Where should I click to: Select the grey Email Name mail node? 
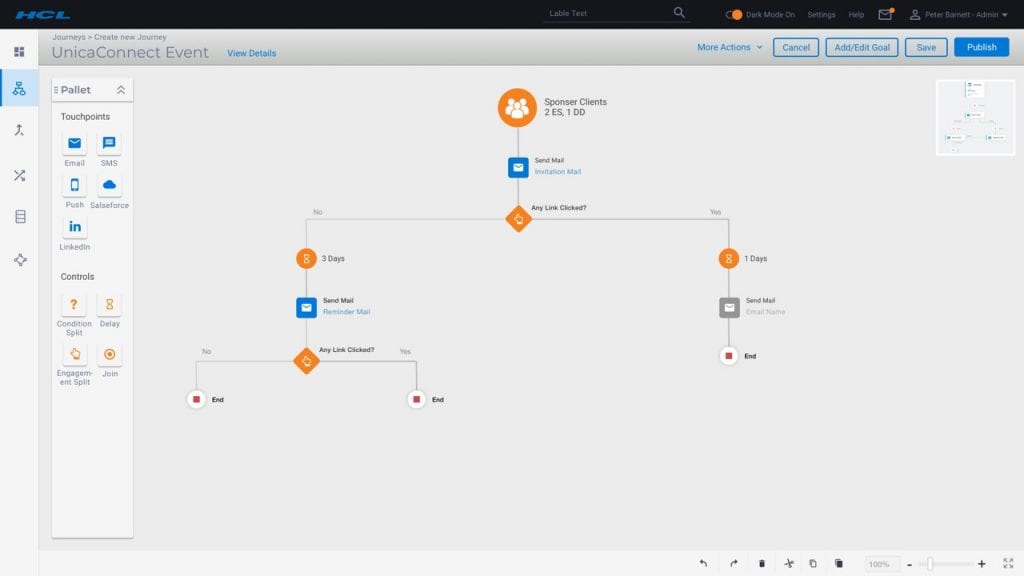(x=729, y=308)
